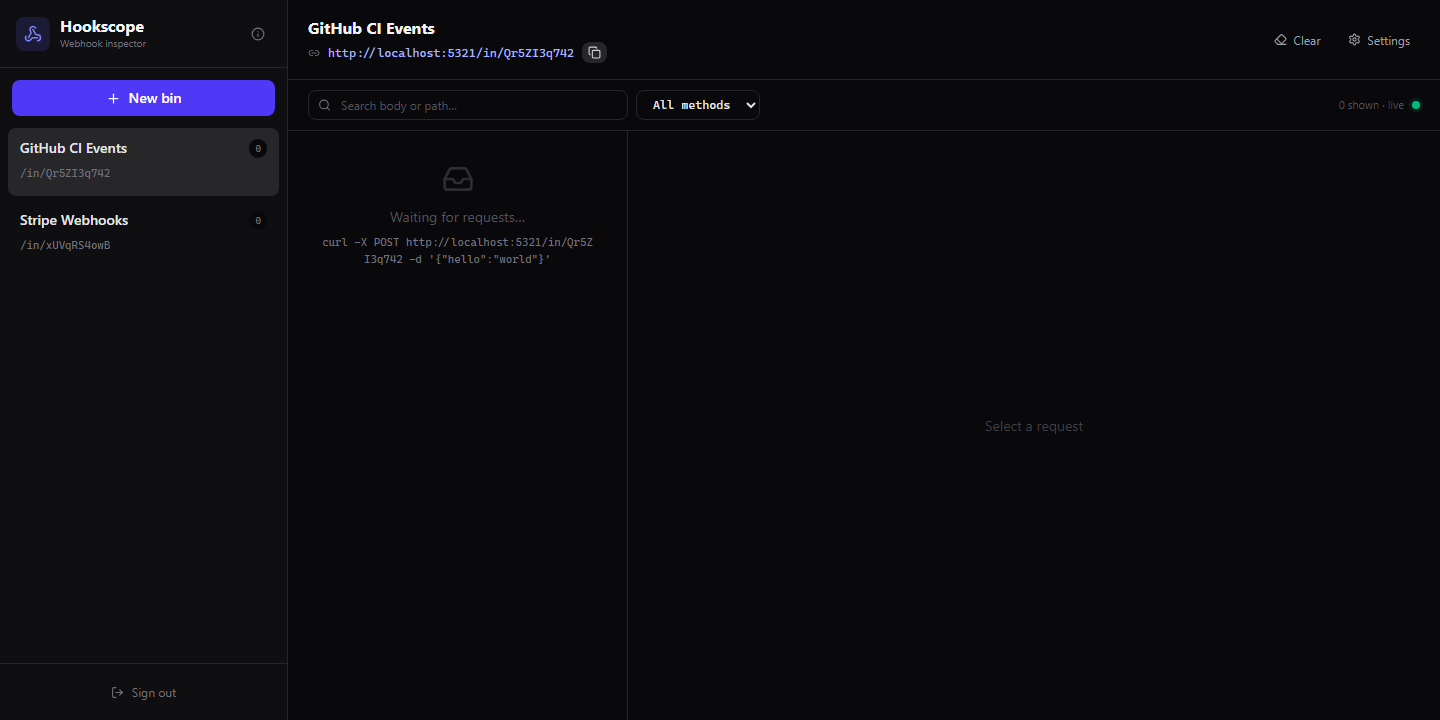Focus the Search body or path field
The height and width of the screenshot is (720, 1440).
pos(468,105)
